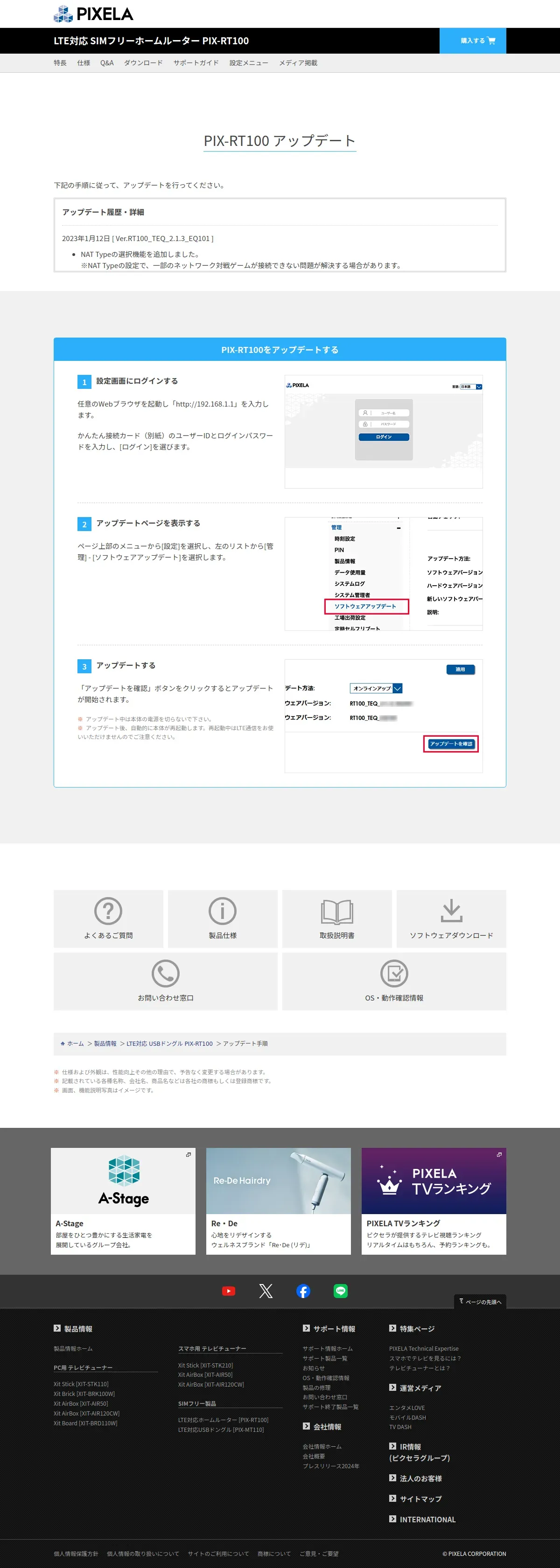
Task: Go to LTE対応 USBドングル PIX-RT100 breadcrumb
Action: point(169,1043)
